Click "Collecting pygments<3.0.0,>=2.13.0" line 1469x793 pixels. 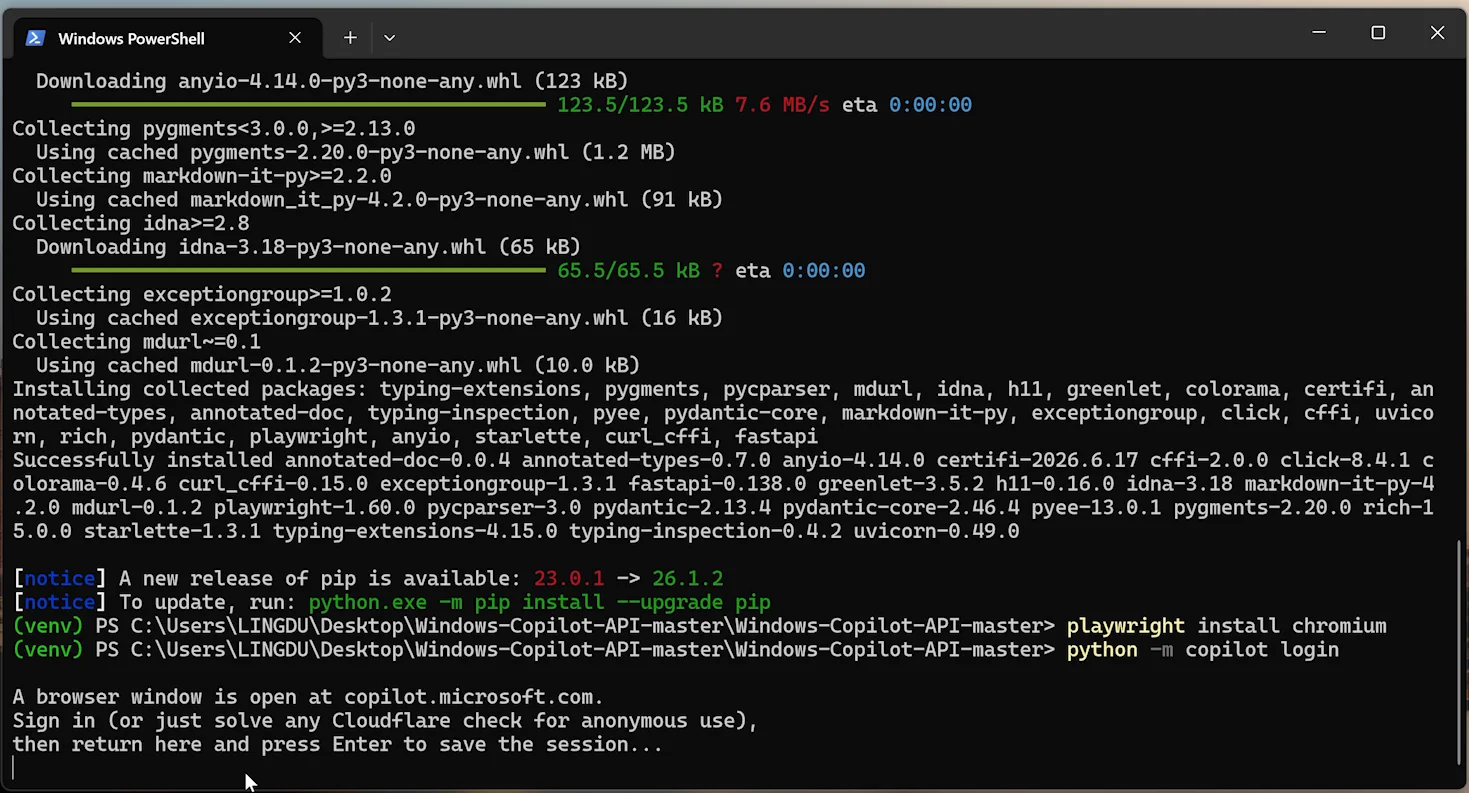(x=213, y=129)
